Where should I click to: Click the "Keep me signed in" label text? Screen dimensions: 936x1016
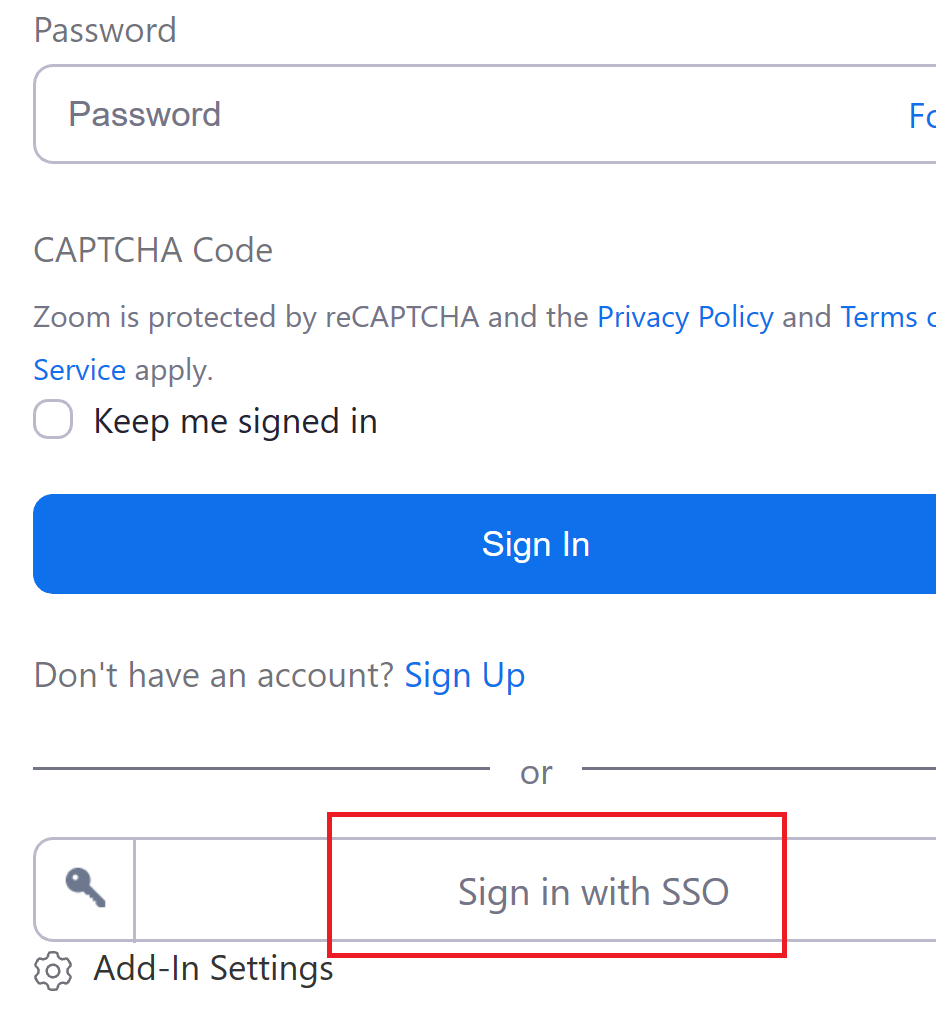point(235,422)
